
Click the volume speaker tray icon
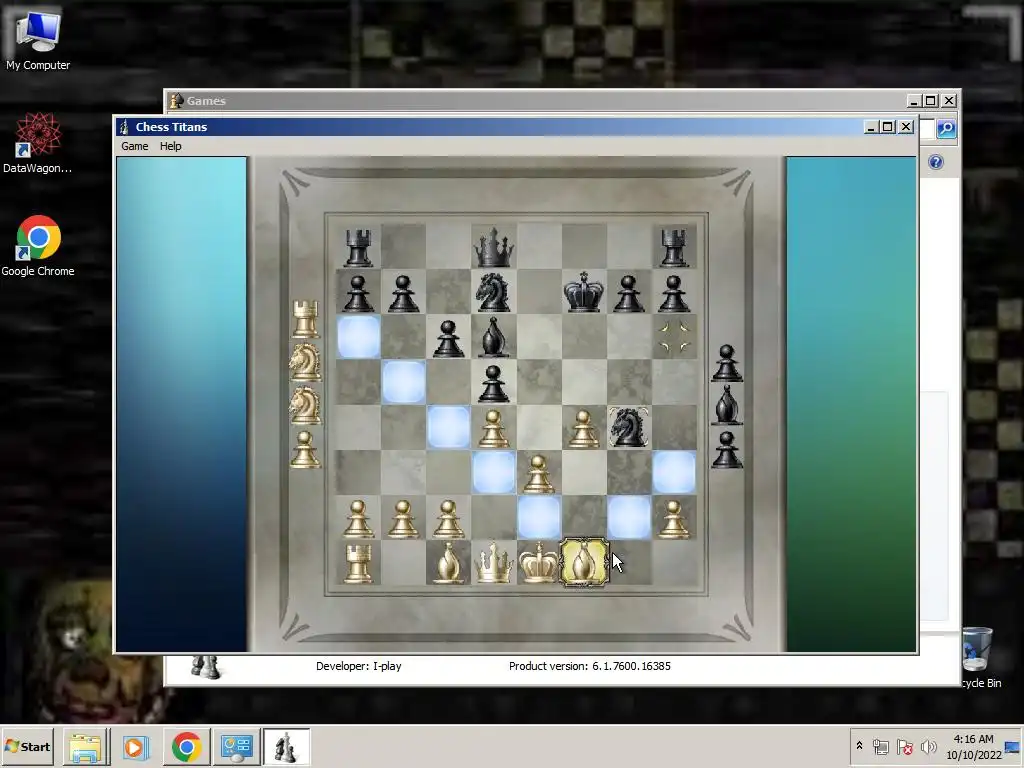[x=928, y=746]
